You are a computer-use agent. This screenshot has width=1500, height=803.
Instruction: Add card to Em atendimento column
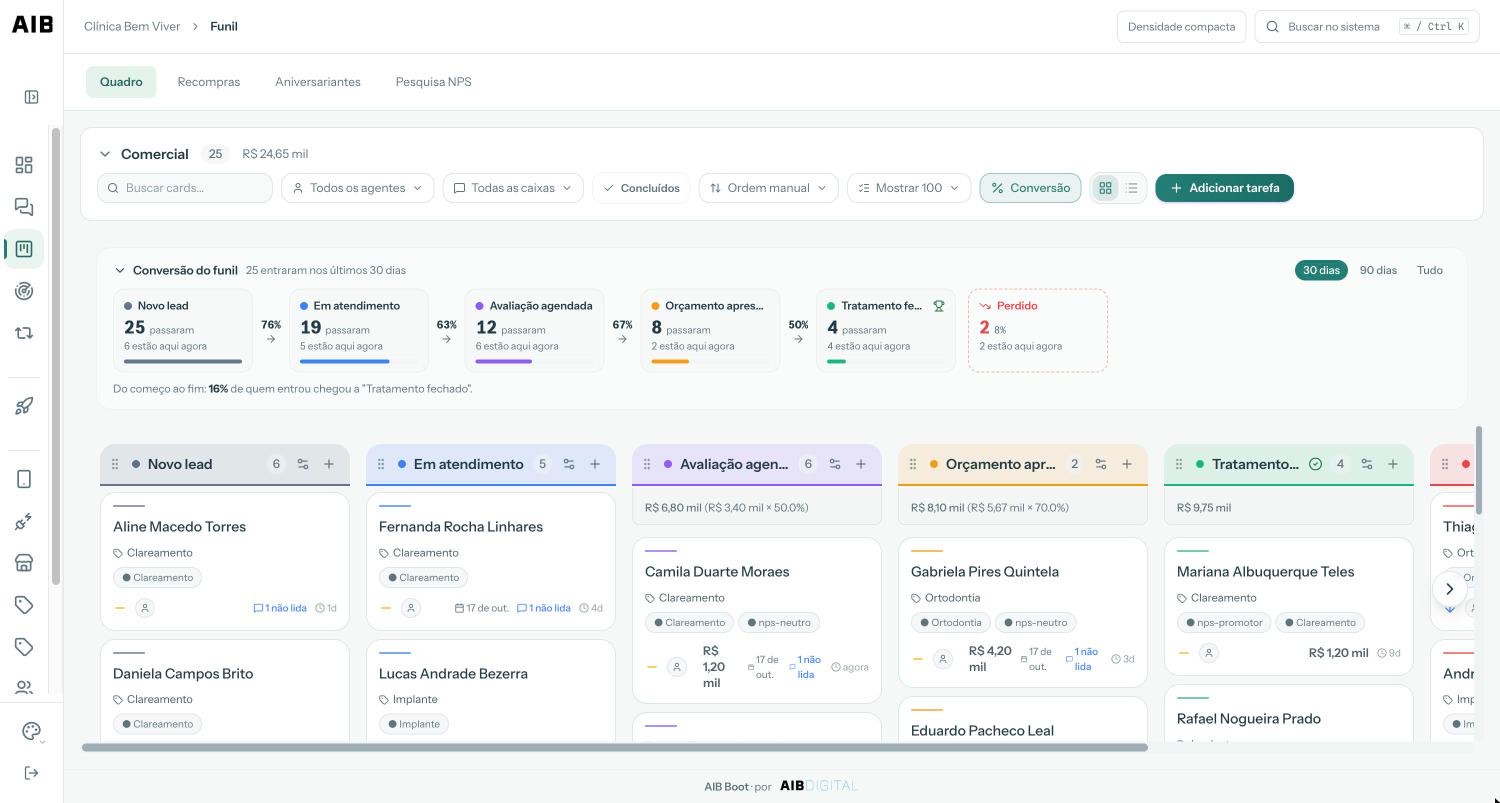(595, 464)
